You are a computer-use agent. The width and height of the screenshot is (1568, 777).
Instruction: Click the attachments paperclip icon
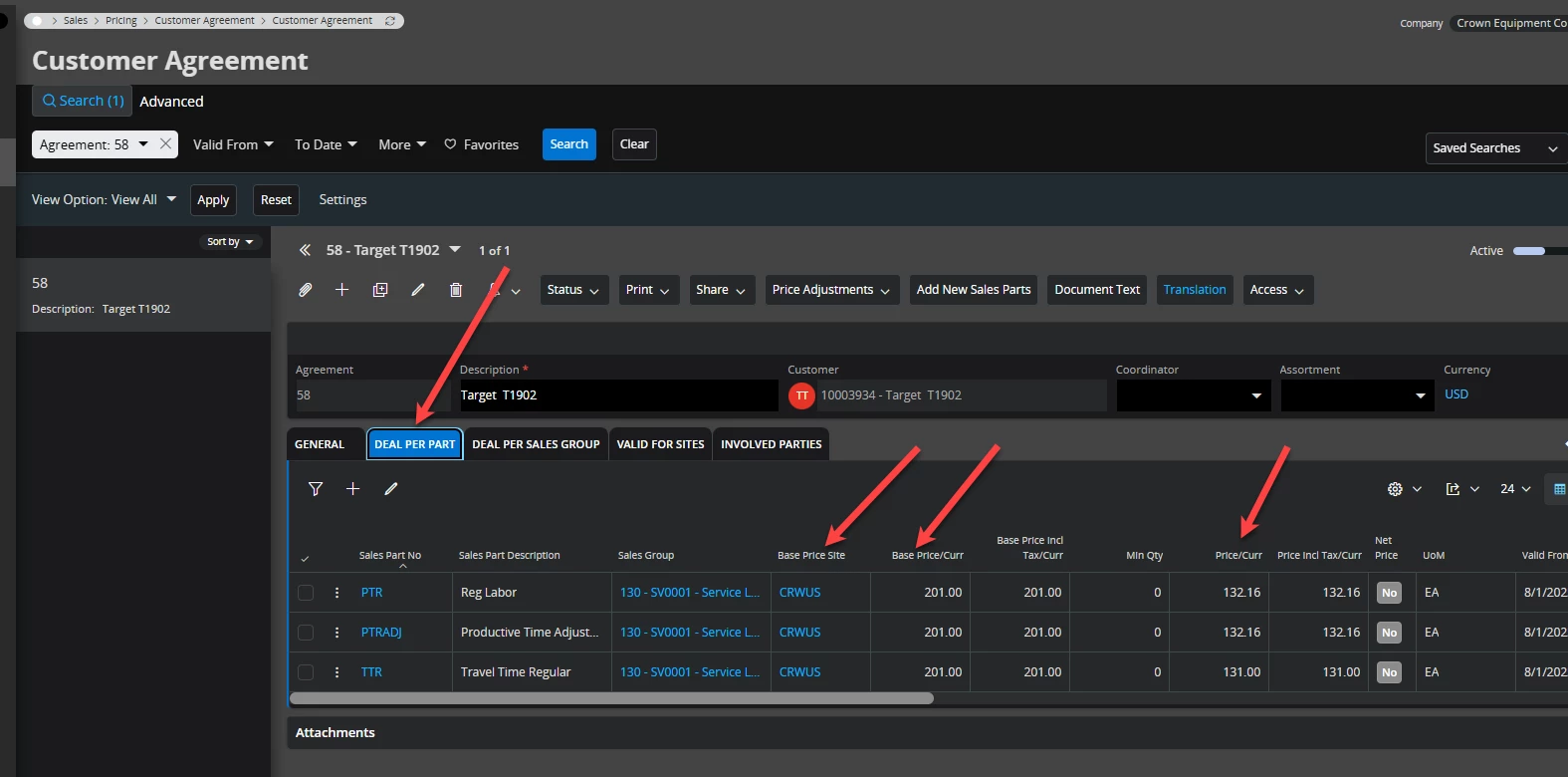[x=306, y=290]
